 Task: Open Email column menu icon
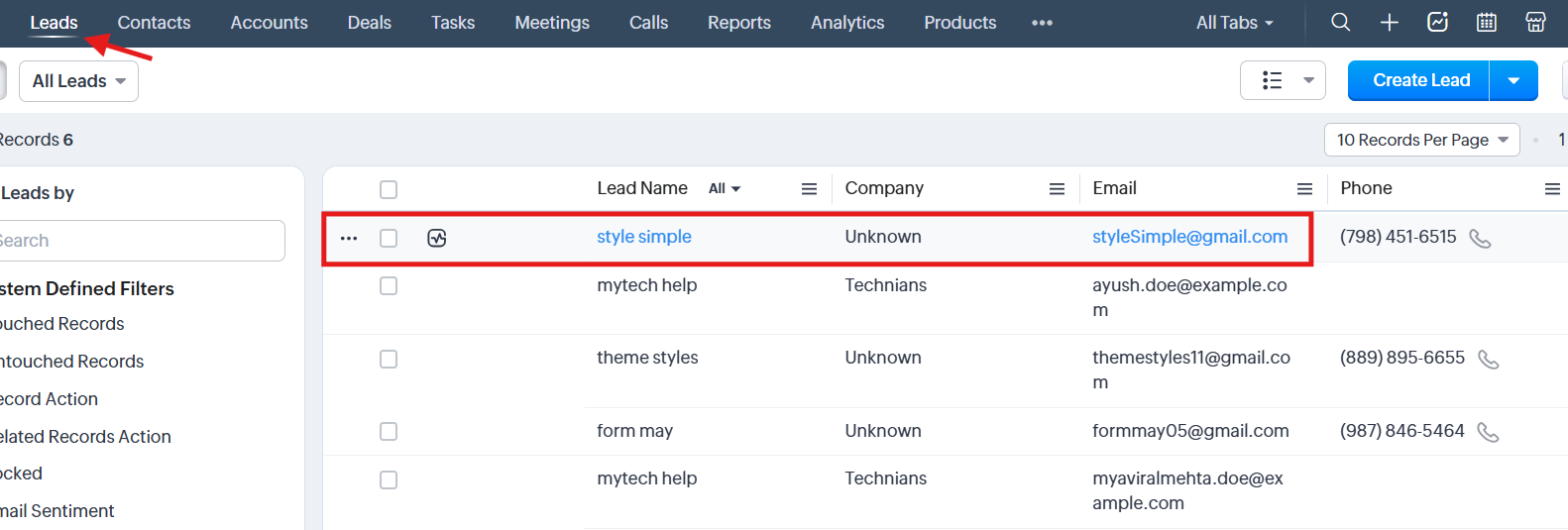click(x=1304, y=189)
